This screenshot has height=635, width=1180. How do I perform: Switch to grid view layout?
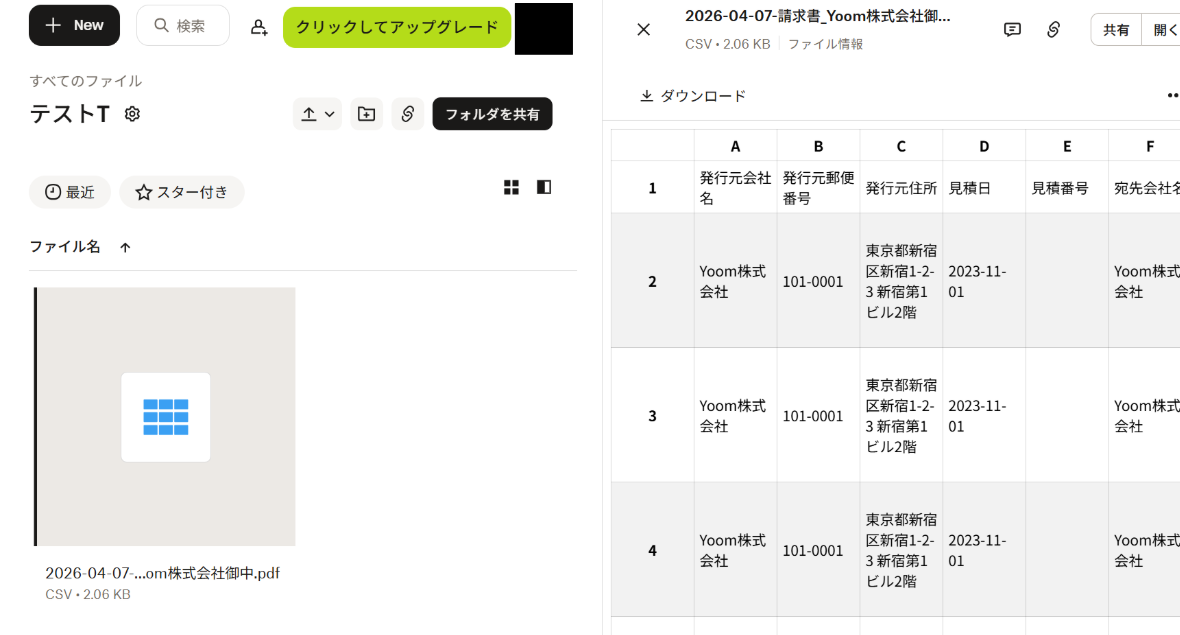(x=511, y=187)
